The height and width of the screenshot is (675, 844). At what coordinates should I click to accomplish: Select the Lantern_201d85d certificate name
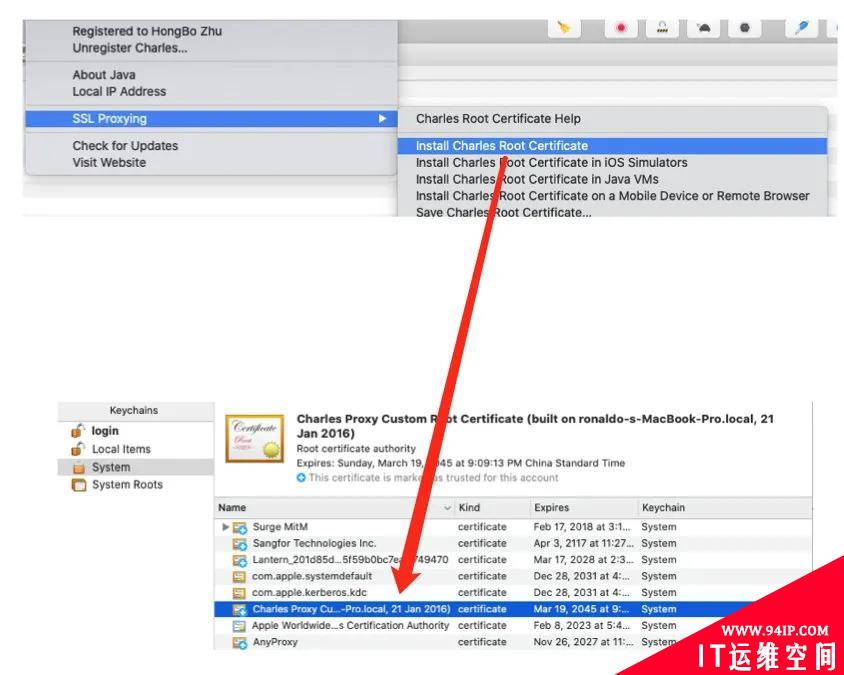click(x=350, y=560)
